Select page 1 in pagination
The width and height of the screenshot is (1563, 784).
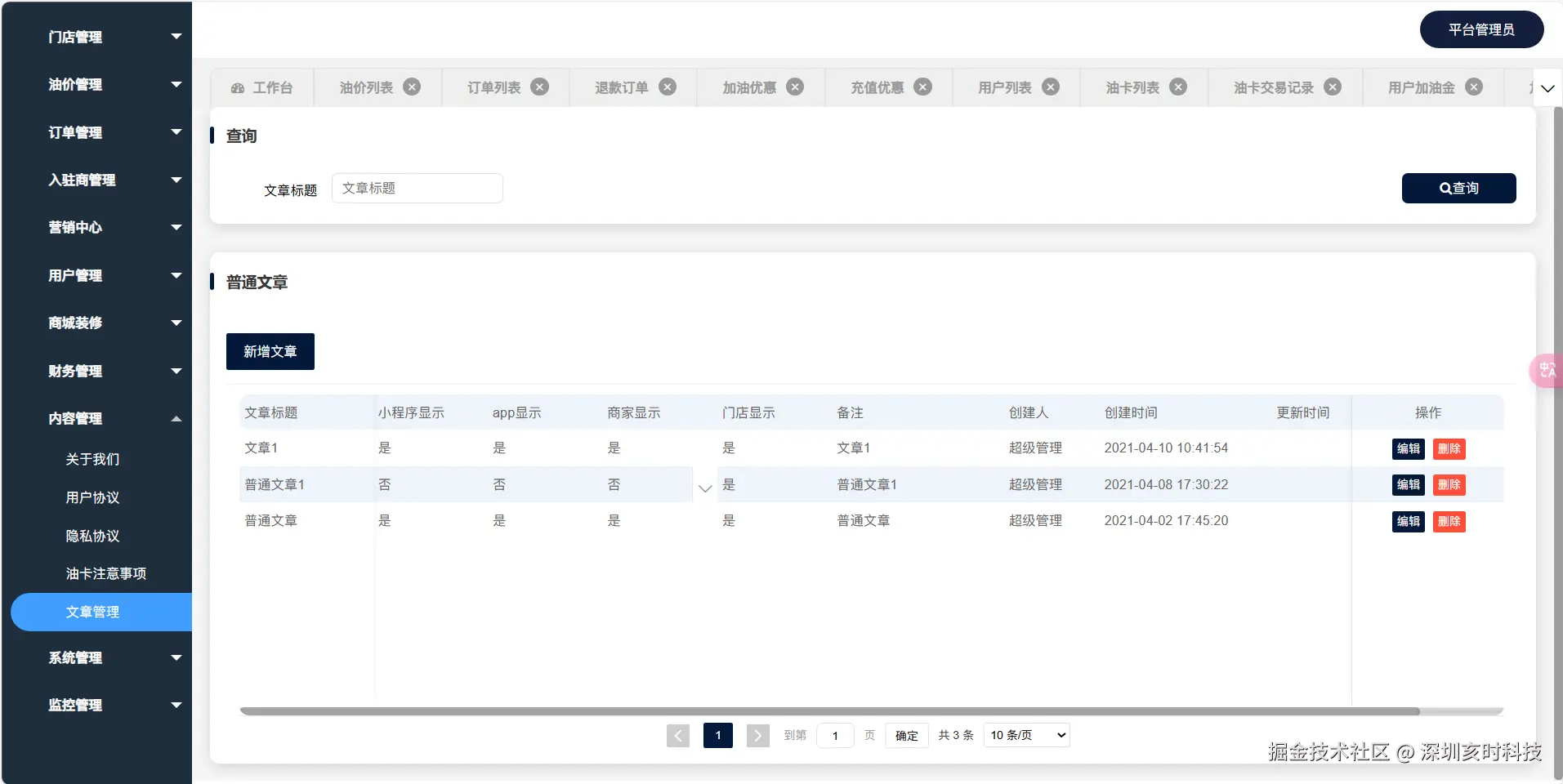pyautogui.click(x=717, y=736)
